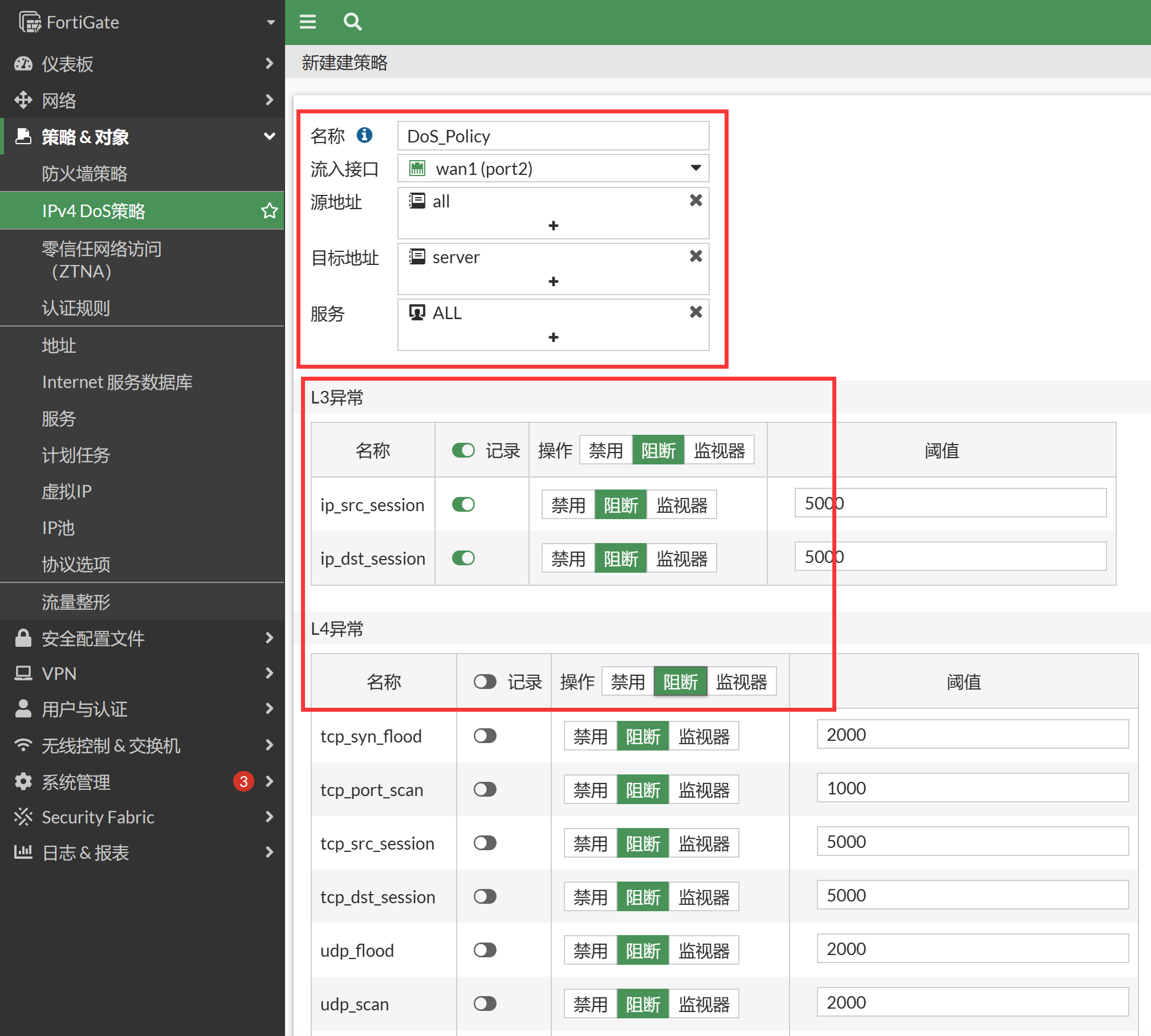This screenshot has height=1036, width=1151.
Task: Remove the 'server' destination address entry
Action: pyautogui.click(x=696, y=256)
